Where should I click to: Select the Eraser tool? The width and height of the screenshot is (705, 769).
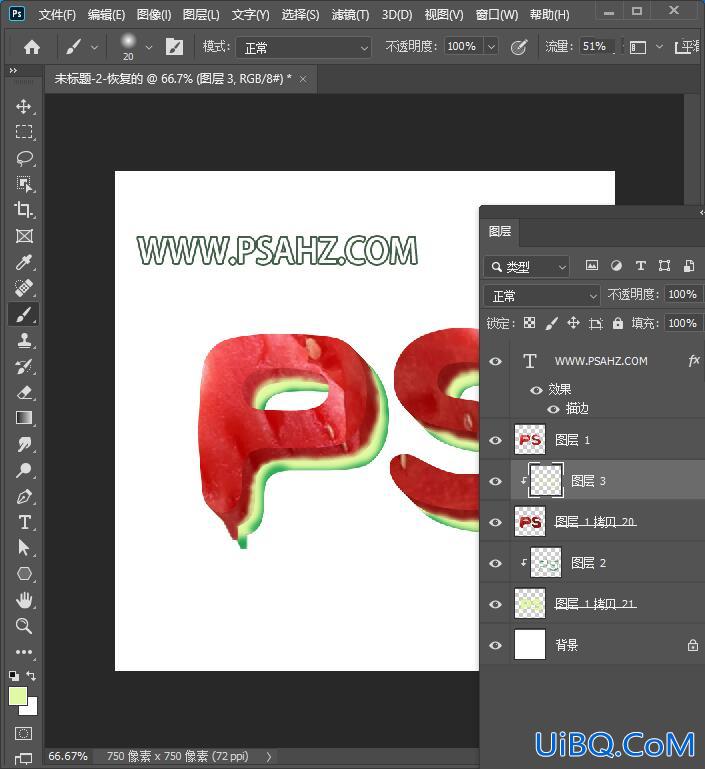[x=24, y=392]
